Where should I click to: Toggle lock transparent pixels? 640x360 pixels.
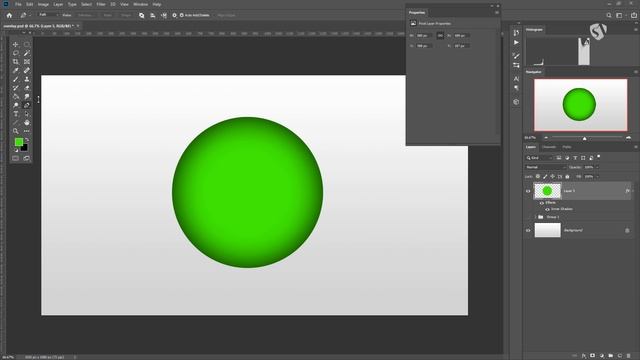click(x=538, y=176)
